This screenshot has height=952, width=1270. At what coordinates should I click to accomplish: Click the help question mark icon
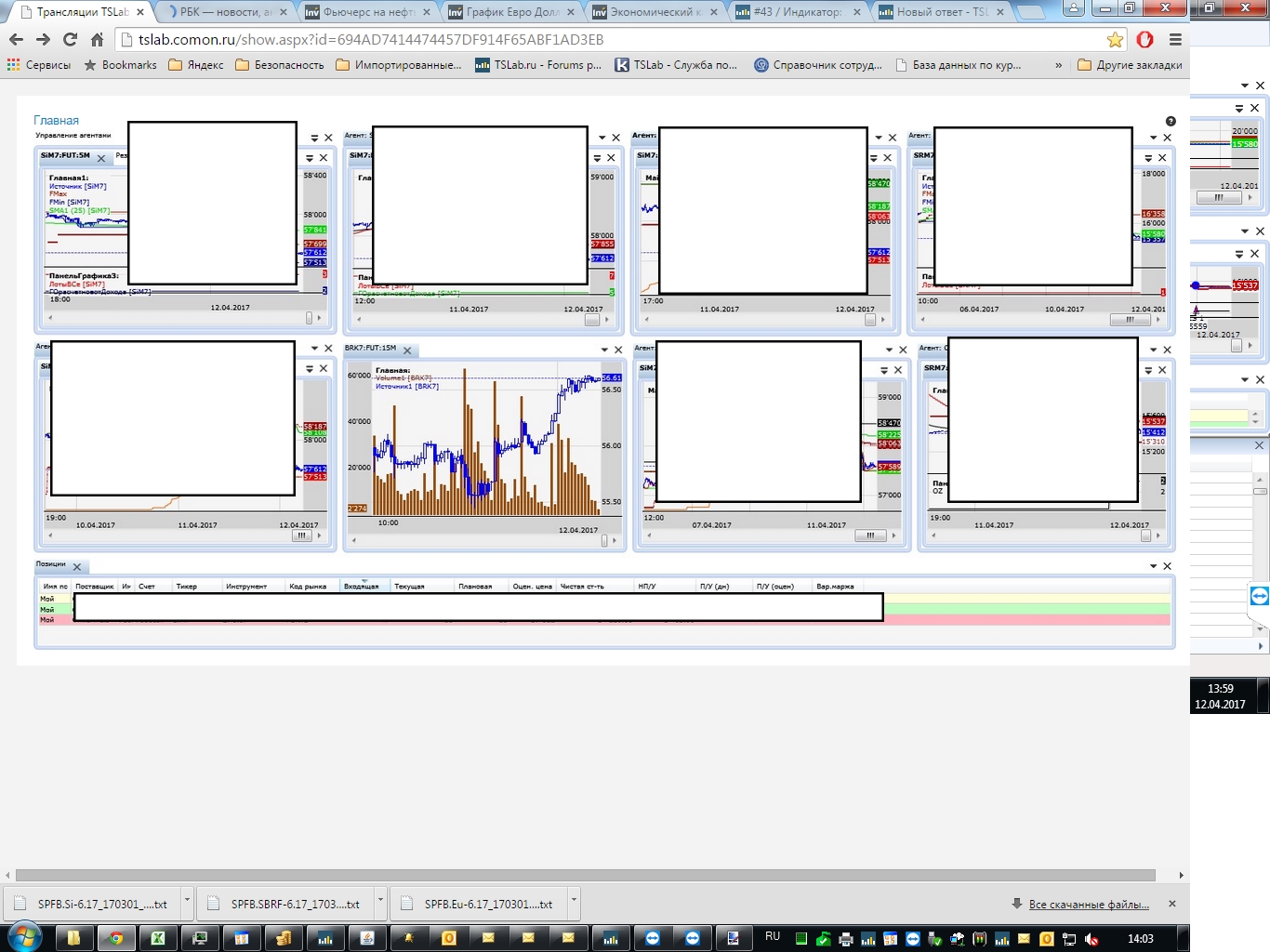coord(1171,122)
